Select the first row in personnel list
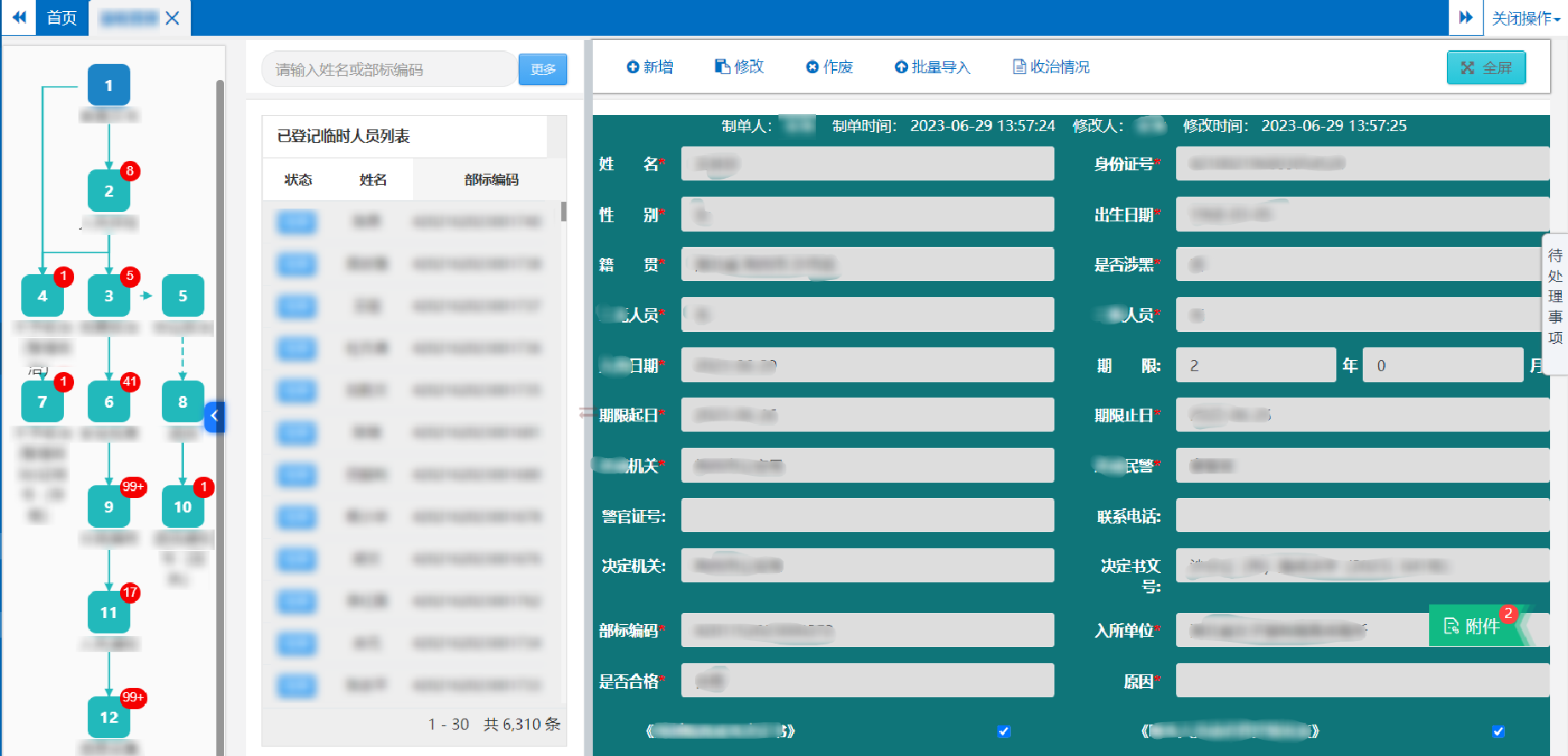1568x756 pixels. [411, 222]
